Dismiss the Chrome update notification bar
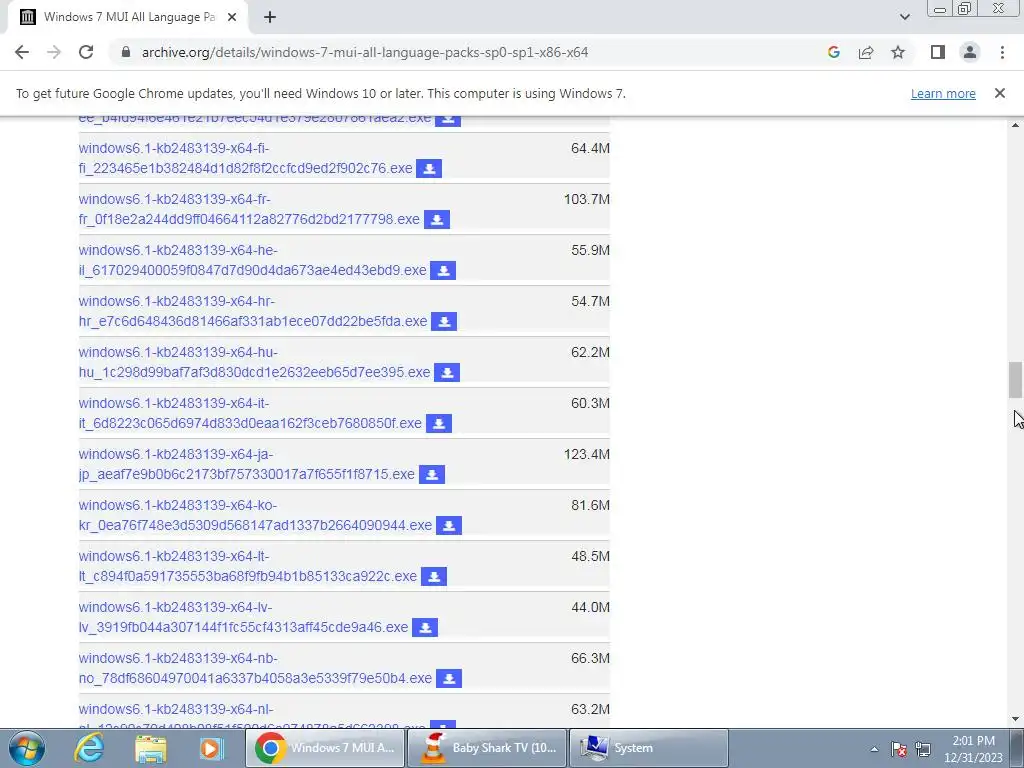 1000,93
